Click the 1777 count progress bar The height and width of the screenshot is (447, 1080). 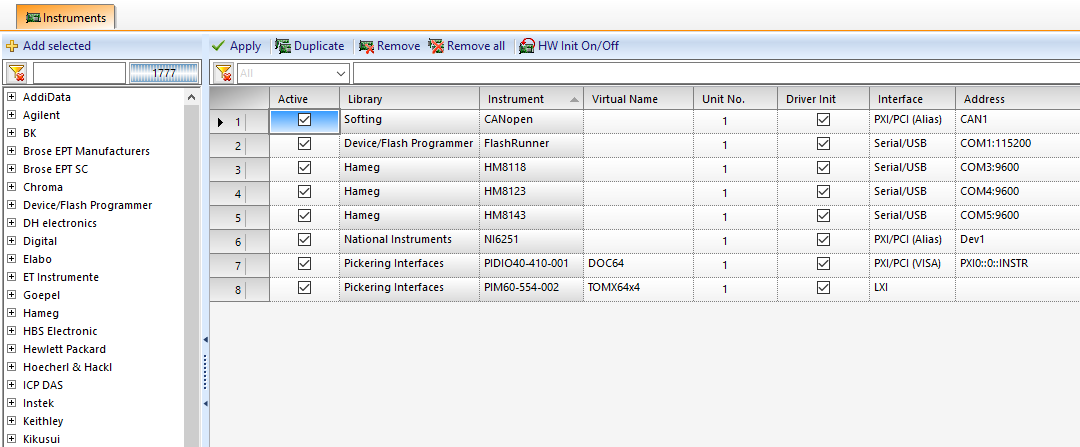[x=163, y=72]
